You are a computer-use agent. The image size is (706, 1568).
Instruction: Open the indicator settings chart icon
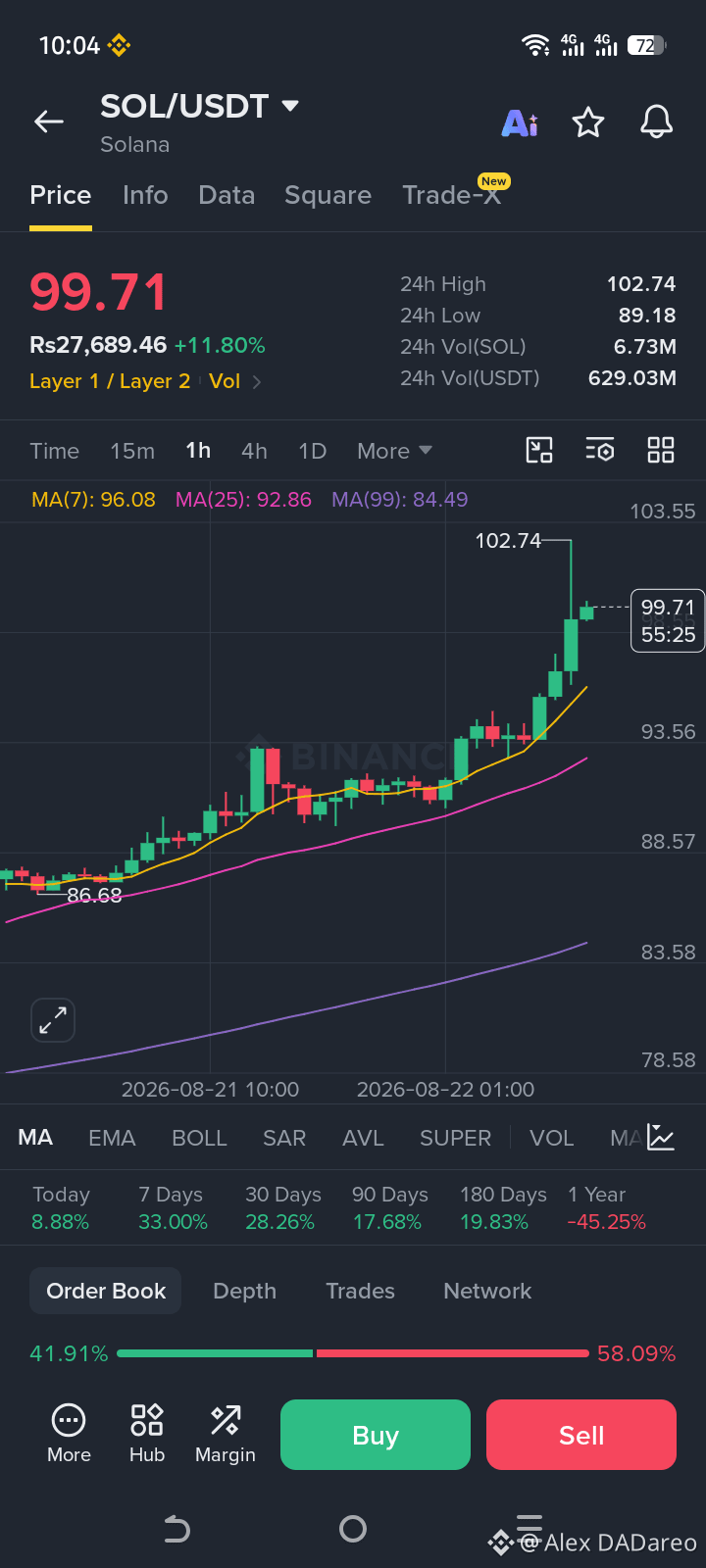tap(661, 1137)
